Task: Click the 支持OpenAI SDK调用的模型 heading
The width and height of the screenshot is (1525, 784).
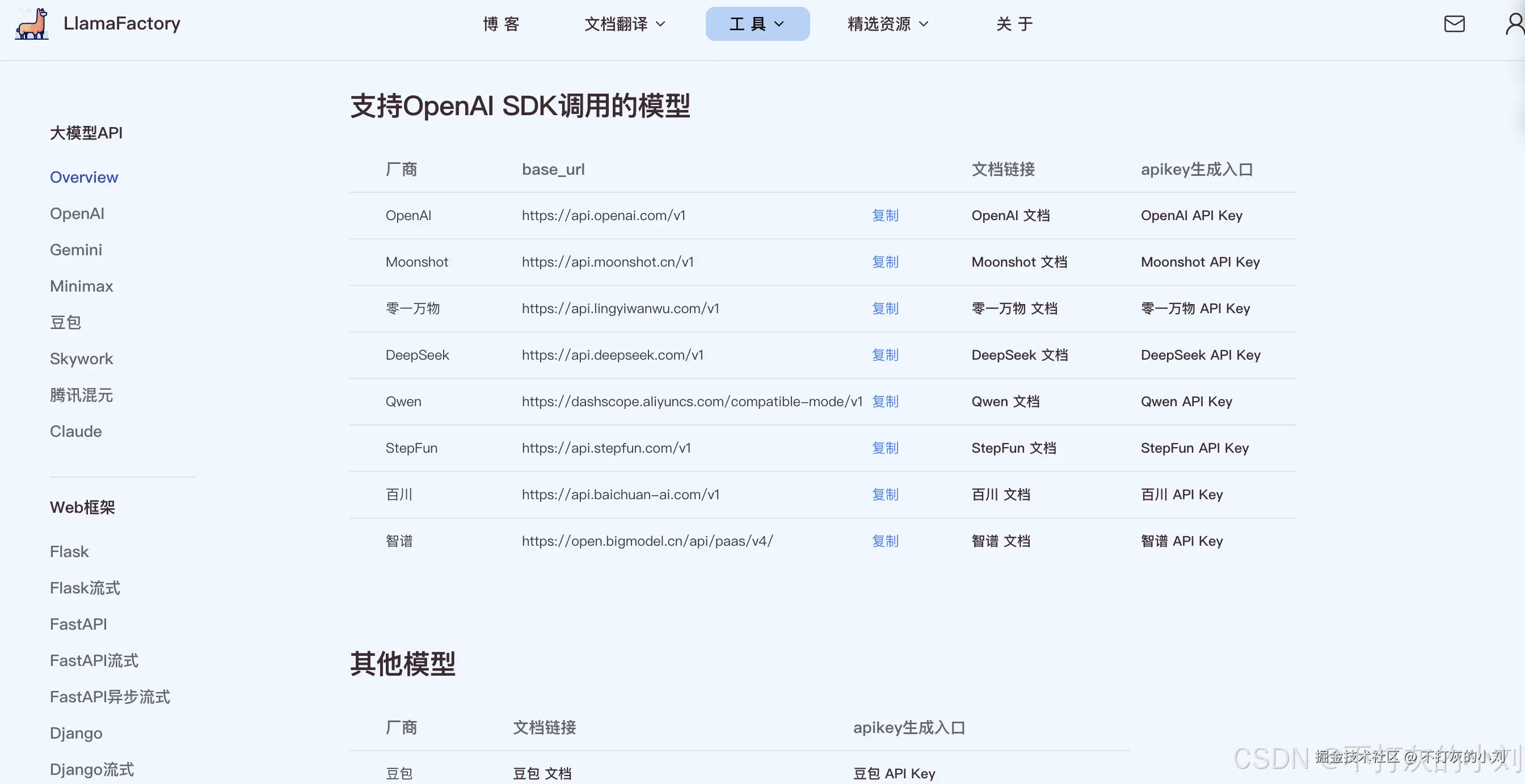Action: 520,106
